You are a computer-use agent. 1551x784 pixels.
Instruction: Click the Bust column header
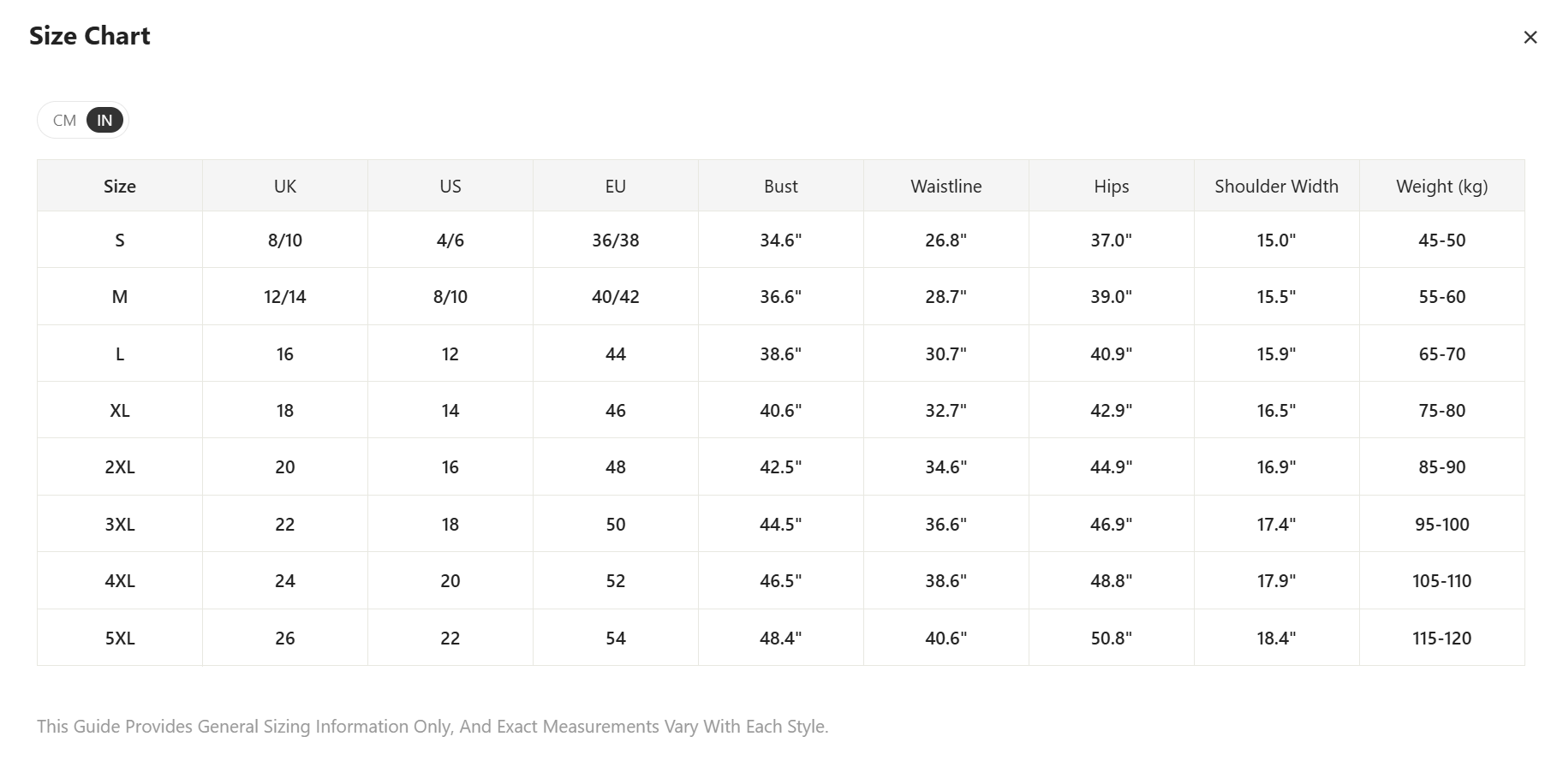tap(780, 187)
